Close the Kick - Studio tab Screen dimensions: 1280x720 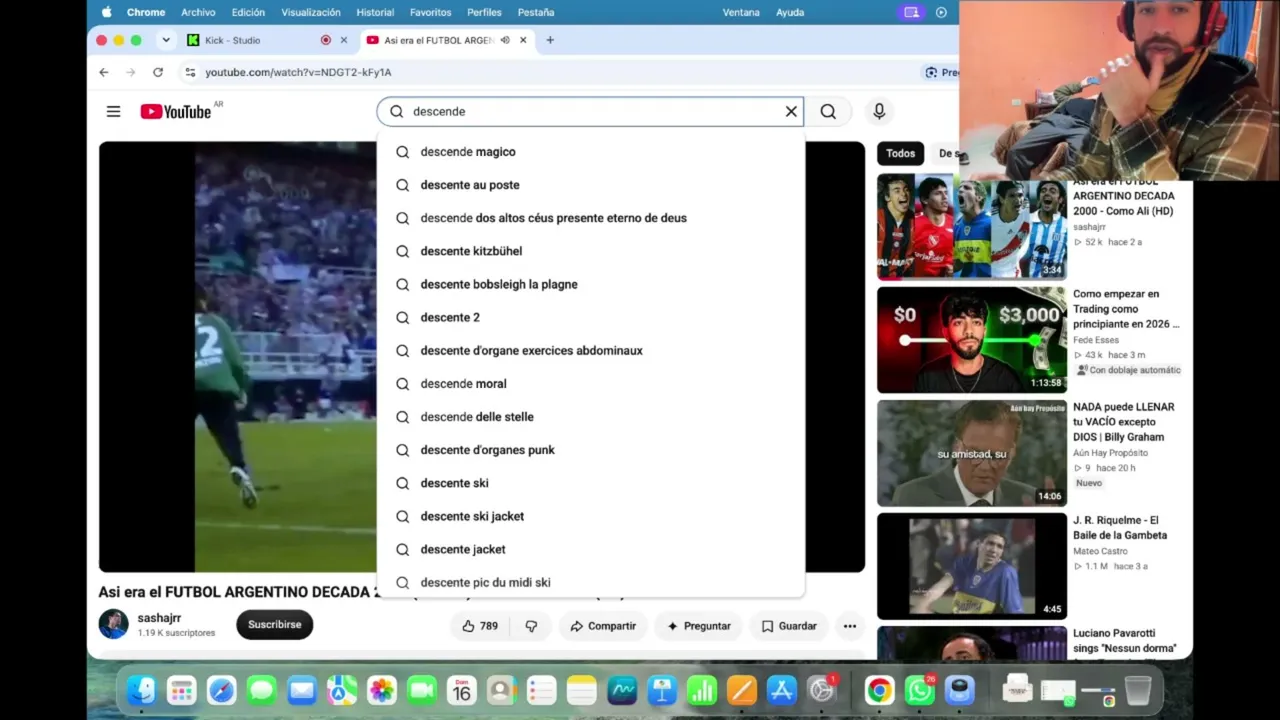click(x=344, y=40)
